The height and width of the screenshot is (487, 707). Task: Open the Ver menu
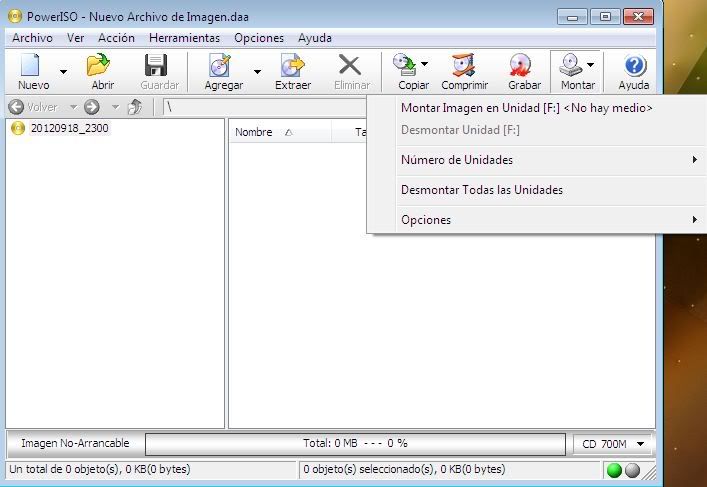click(75, 38)
